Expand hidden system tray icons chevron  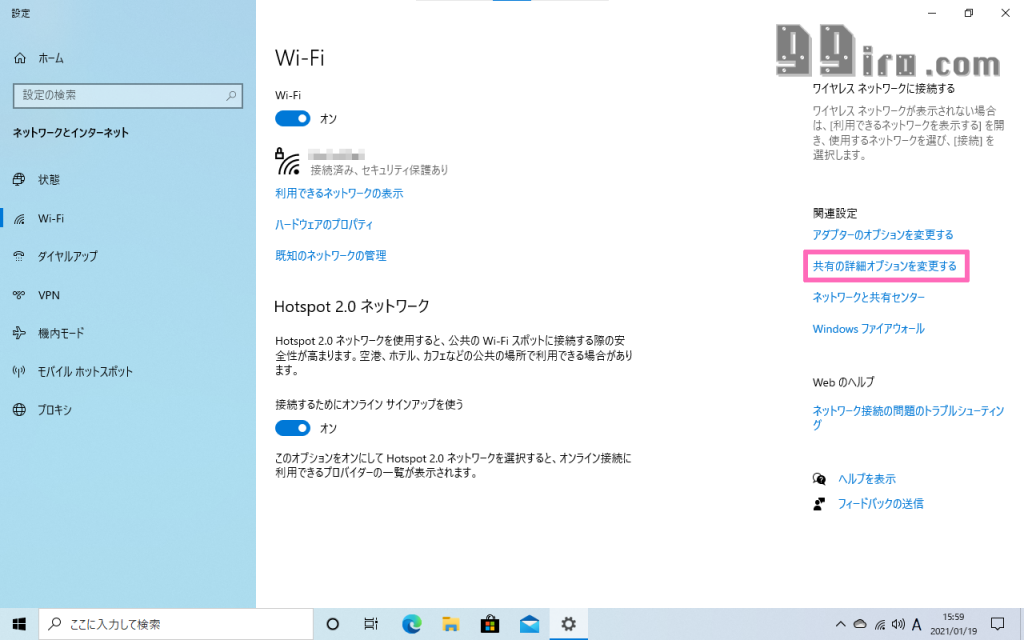[841, 624]
